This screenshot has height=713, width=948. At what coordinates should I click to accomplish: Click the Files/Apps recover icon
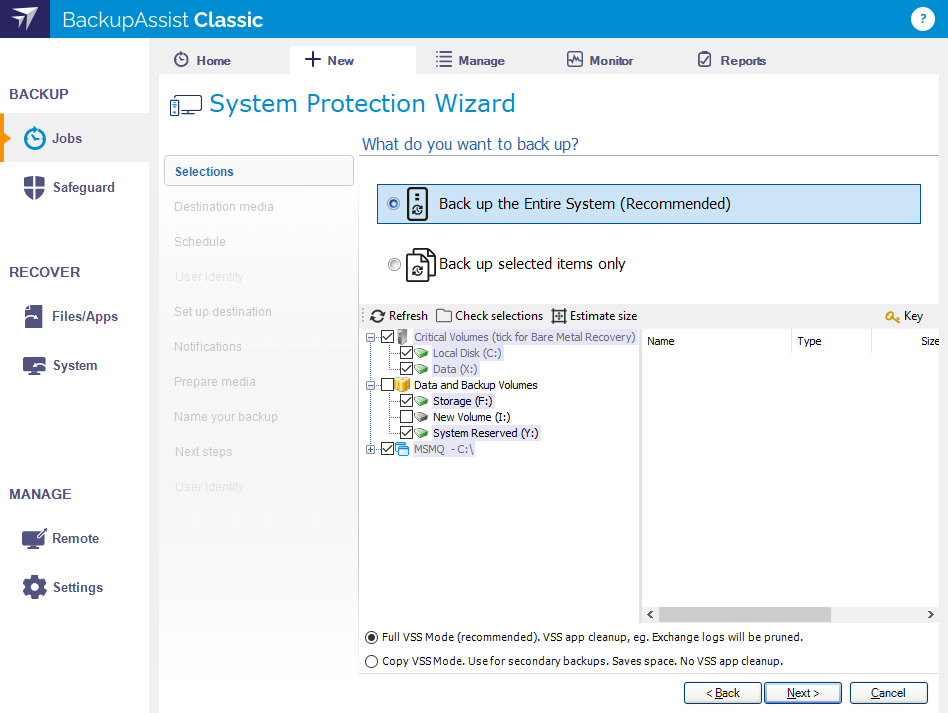(x=33, y=316)
